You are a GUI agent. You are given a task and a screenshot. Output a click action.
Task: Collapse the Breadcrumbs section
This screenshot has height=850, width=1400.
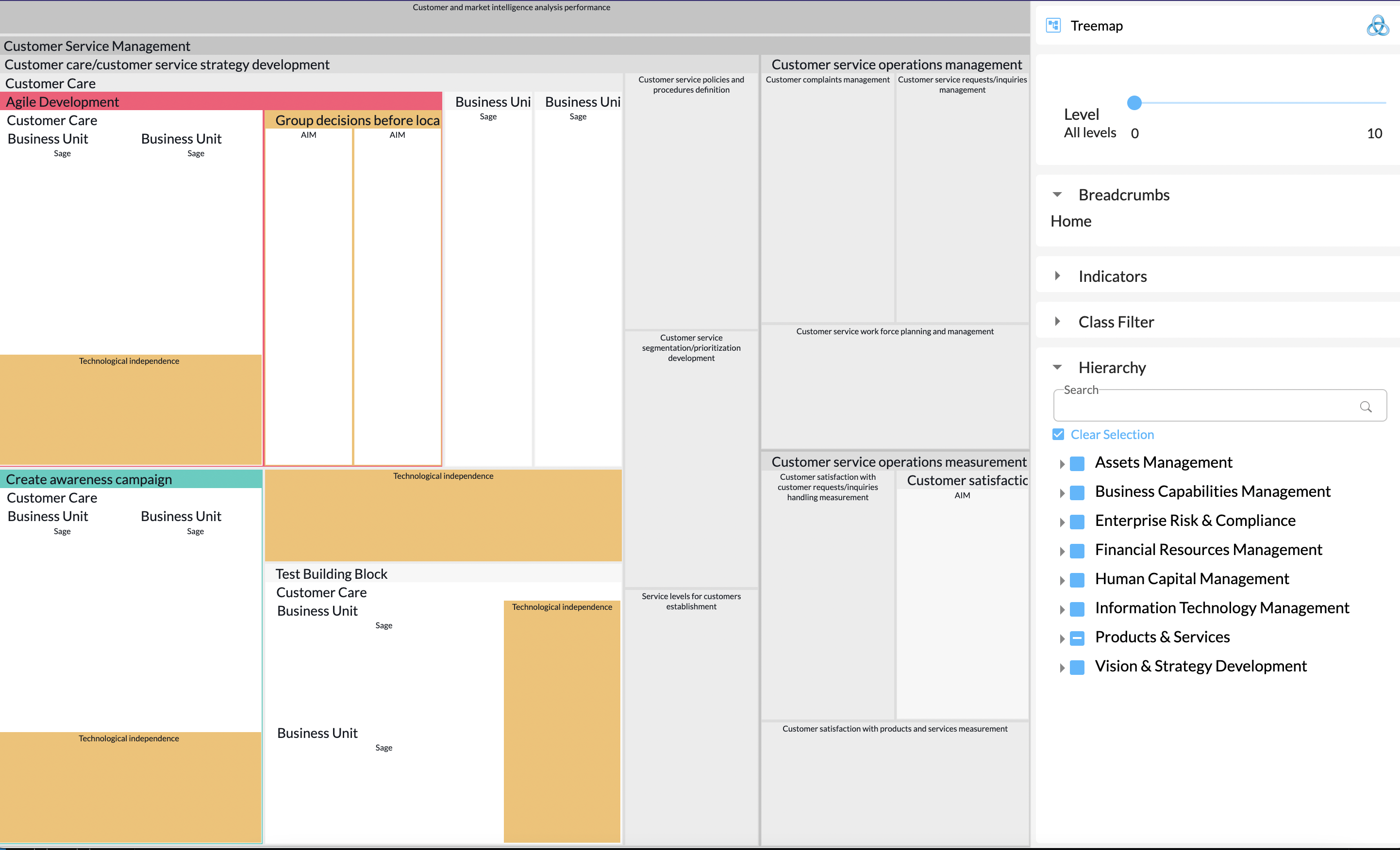[1057, 195]
